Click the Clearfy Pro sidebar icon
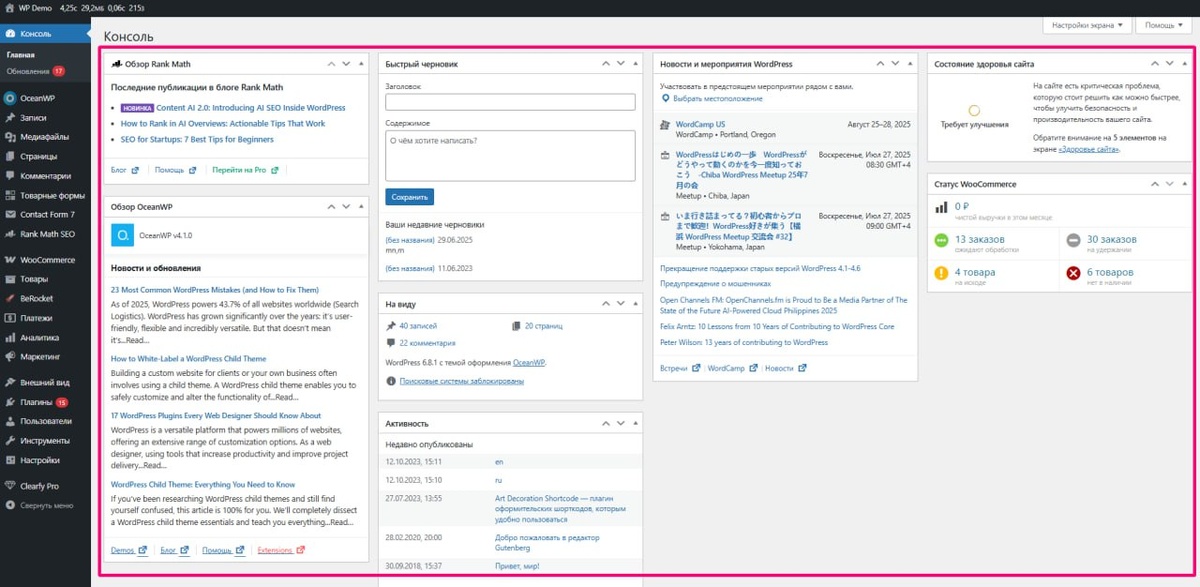This screenshot has height=587, width=1200. 10,486
